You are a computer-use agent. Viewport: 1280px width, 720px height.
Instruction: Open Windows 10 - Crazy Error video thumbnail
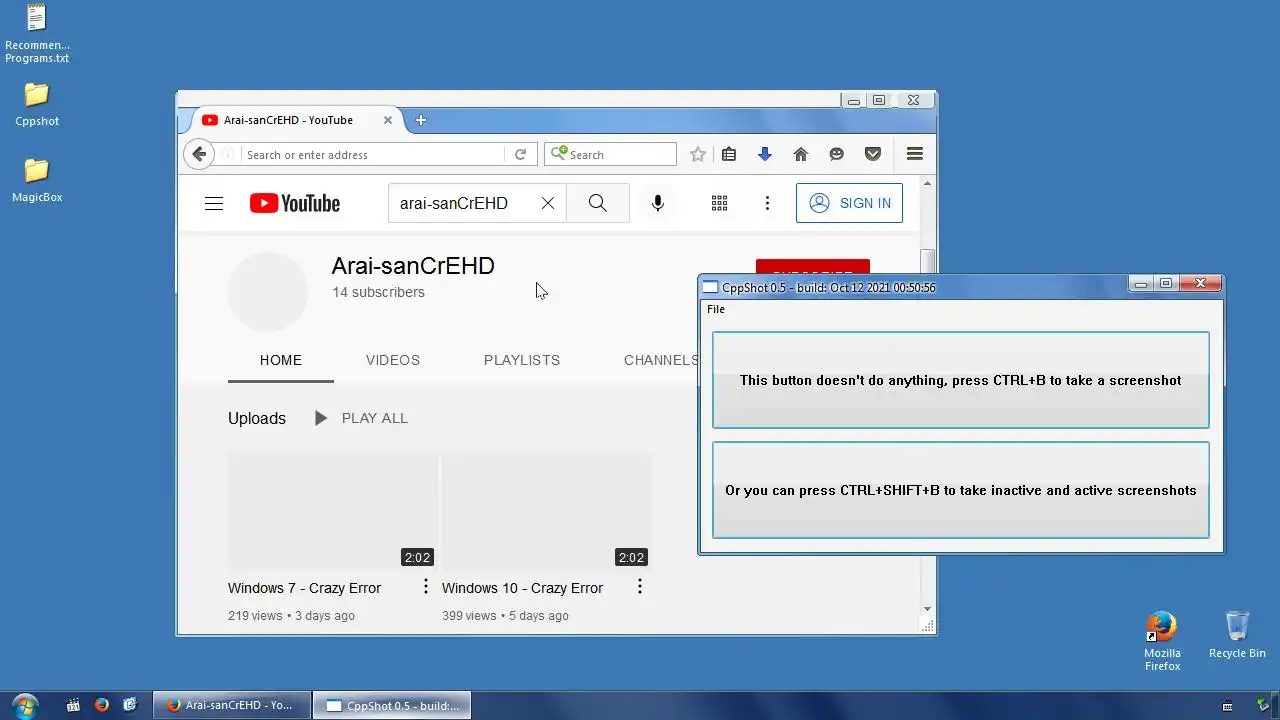tap(547, 511)
